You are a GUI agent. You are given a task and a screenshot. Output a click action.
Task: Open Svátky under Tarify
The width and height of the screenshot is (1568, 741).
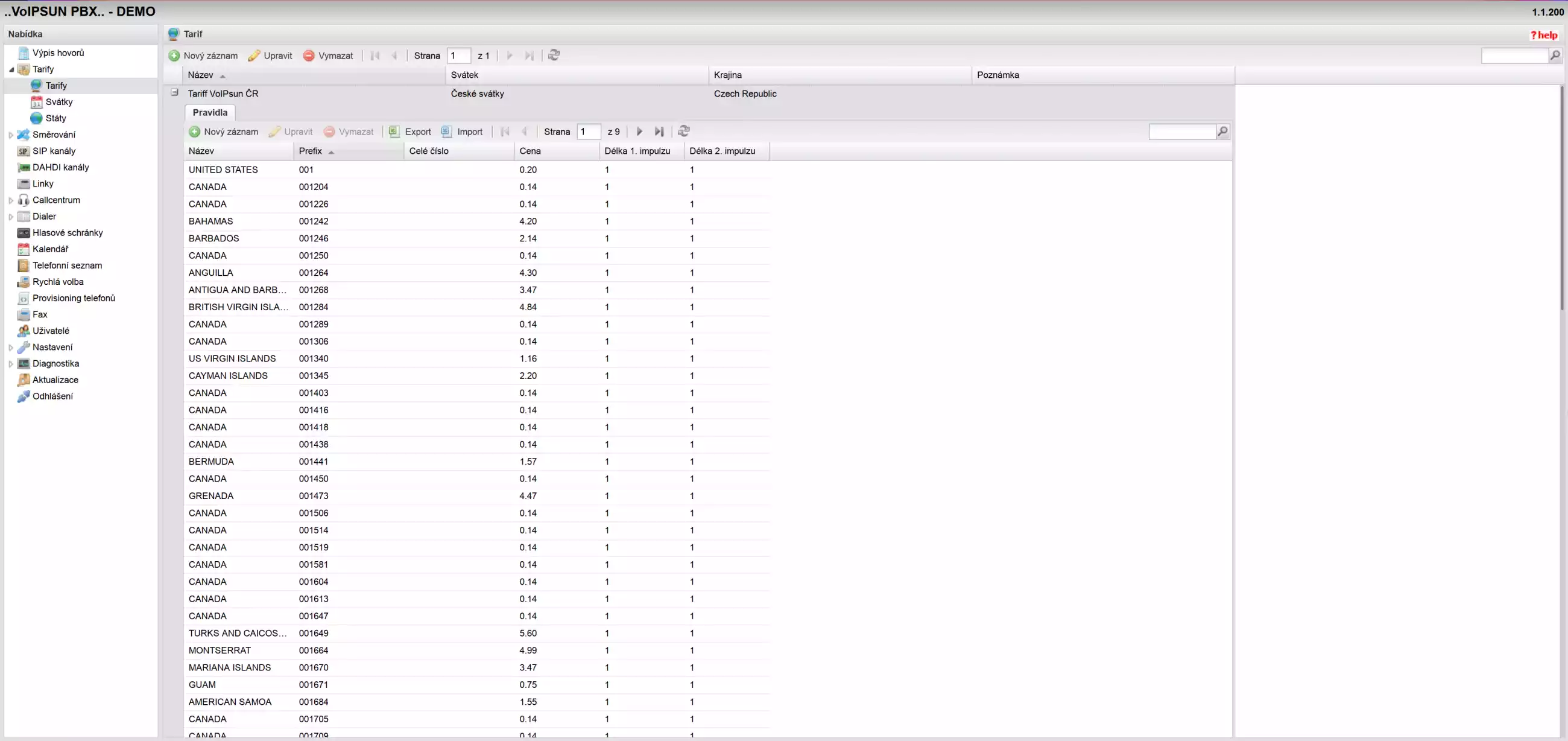point(58,103)
